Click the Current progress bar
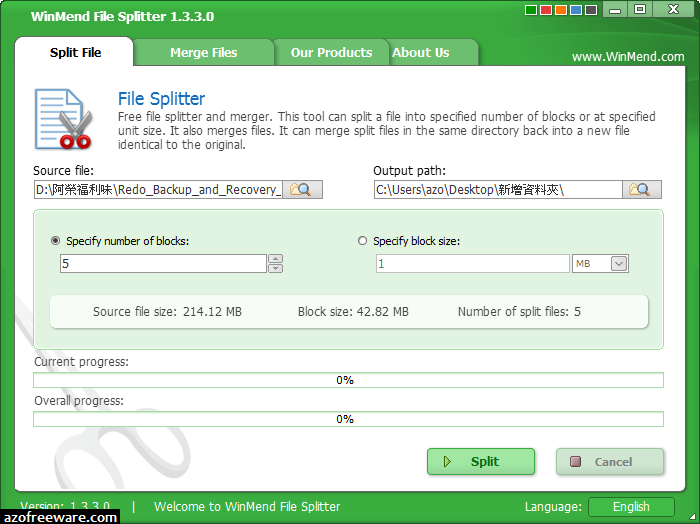 point(348,380)
